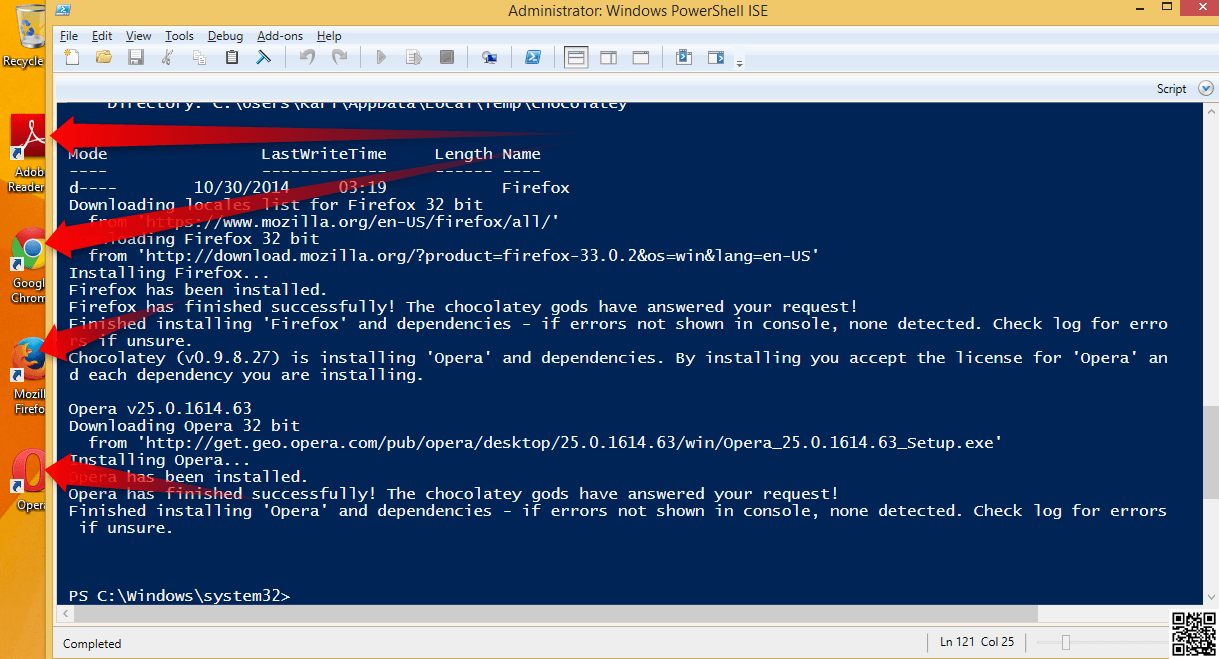Save the script with floppy disk icon
Screen dimensions: 1219x659
(135, 58)
